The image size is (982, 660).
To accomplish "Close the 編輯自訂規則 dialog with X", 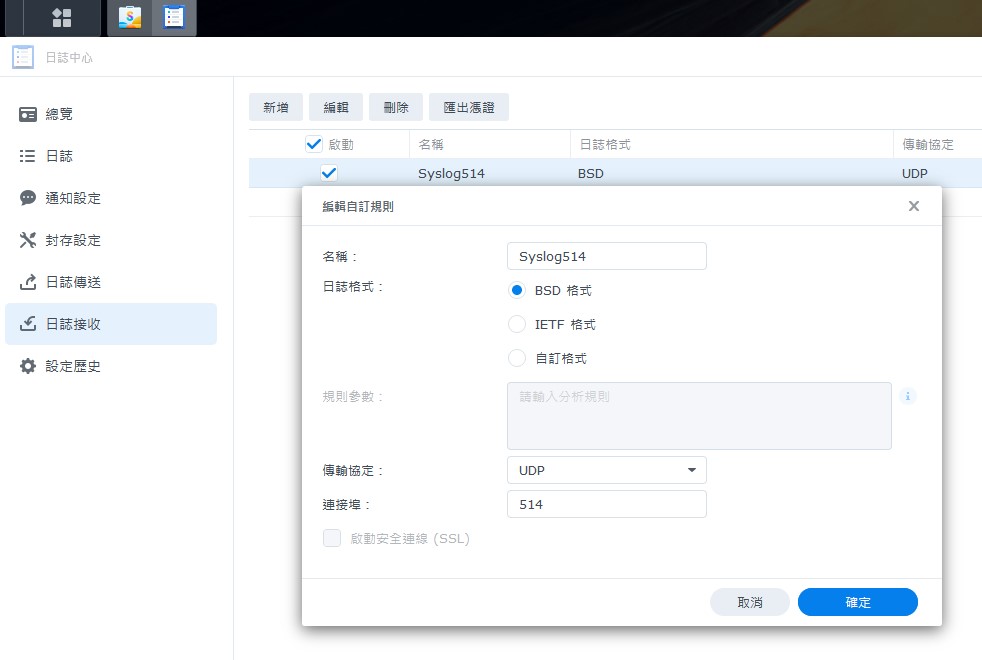I will point(913,206).
